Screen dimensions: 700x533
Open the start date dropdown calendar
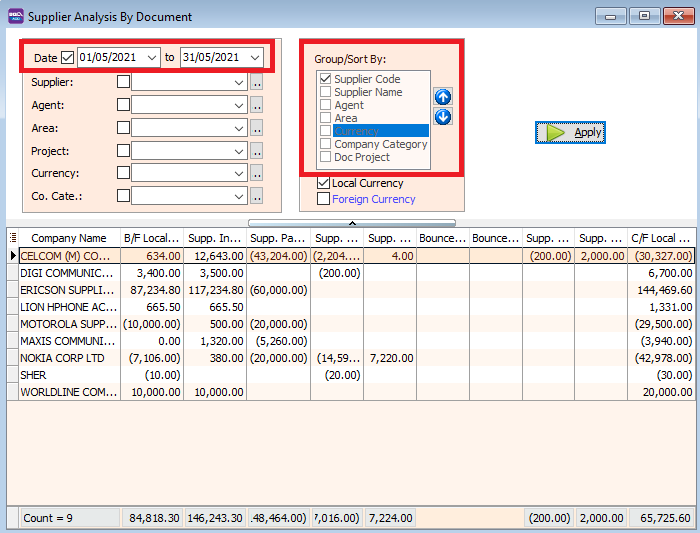pos(152,58)
